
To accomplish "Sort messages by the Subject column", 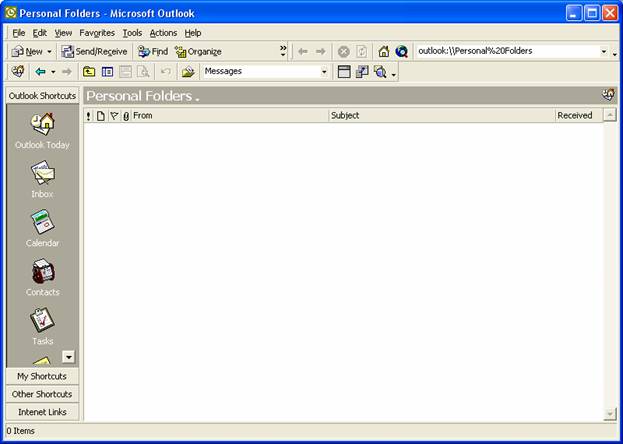I will 442,116.
